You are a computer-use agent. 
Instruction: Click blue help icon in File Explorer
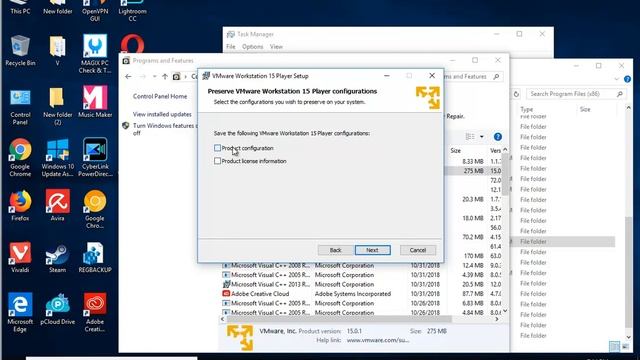(627, 79)
